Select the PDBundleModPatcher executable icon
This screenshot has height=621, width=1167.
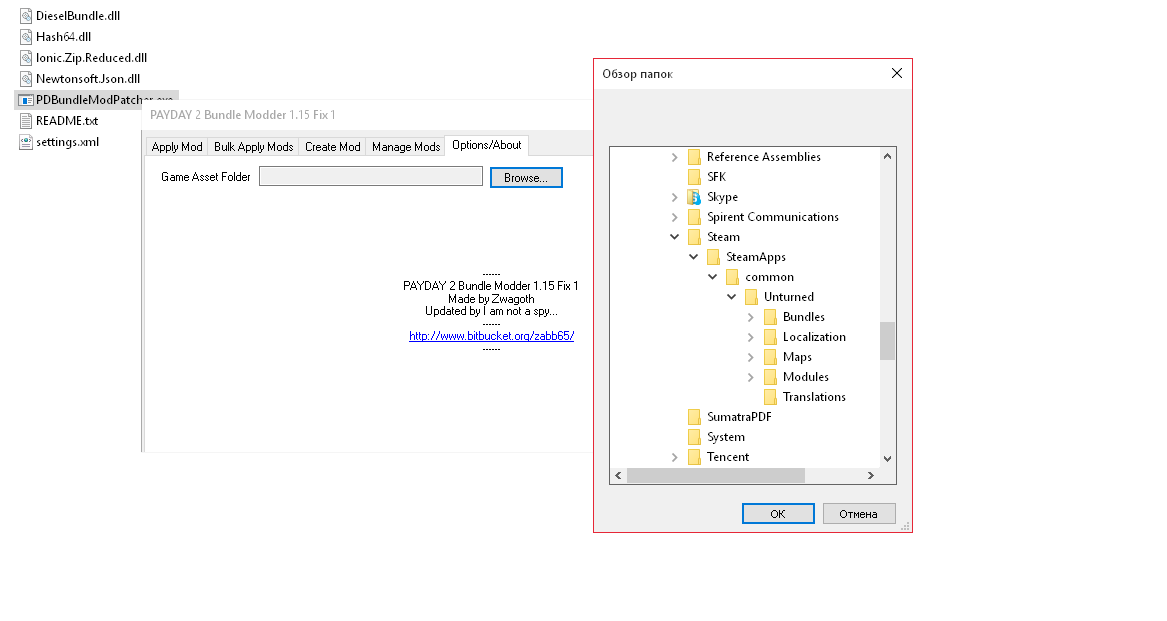(26, 100)
